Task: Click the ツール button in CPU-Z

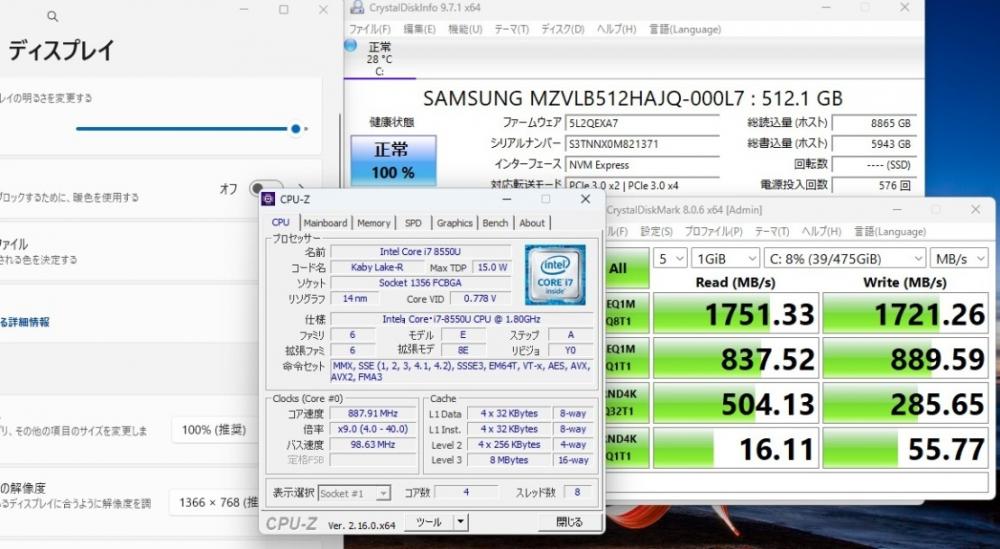Action: 429,522
